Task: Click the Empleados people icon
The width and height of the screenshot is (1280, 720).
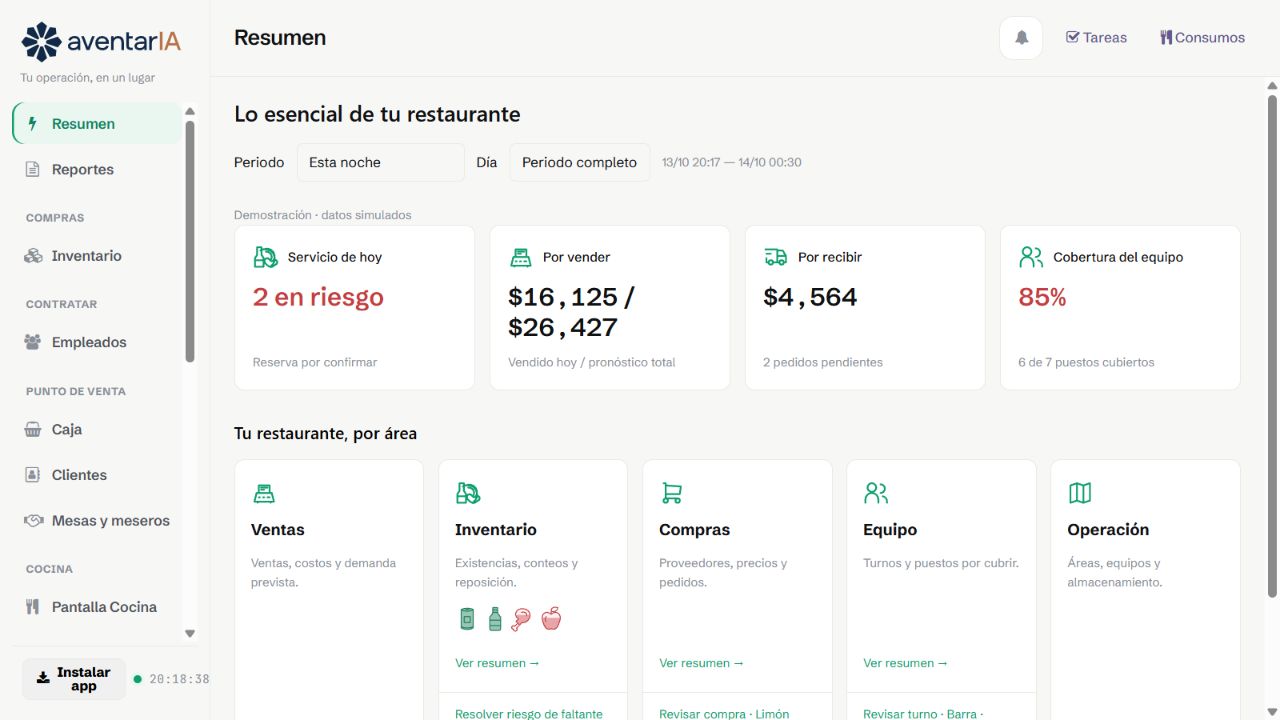Action: click(33, 342)
